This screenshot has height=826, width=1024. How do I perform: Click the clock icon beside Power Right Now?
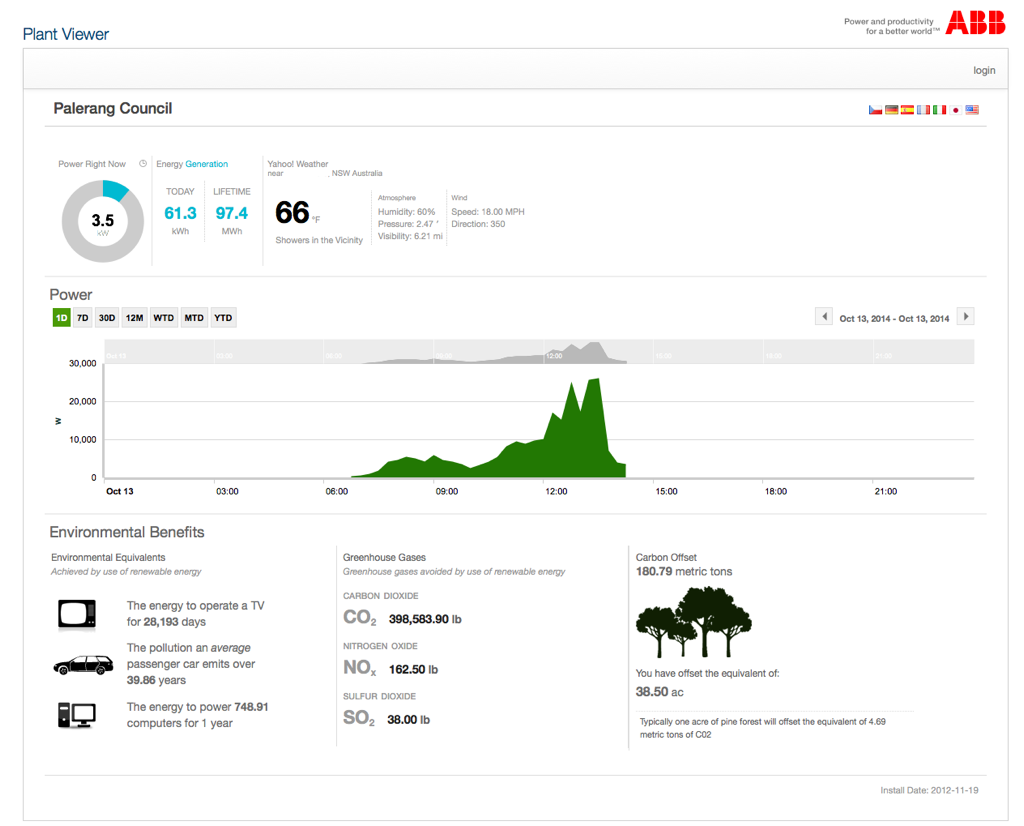143,164
